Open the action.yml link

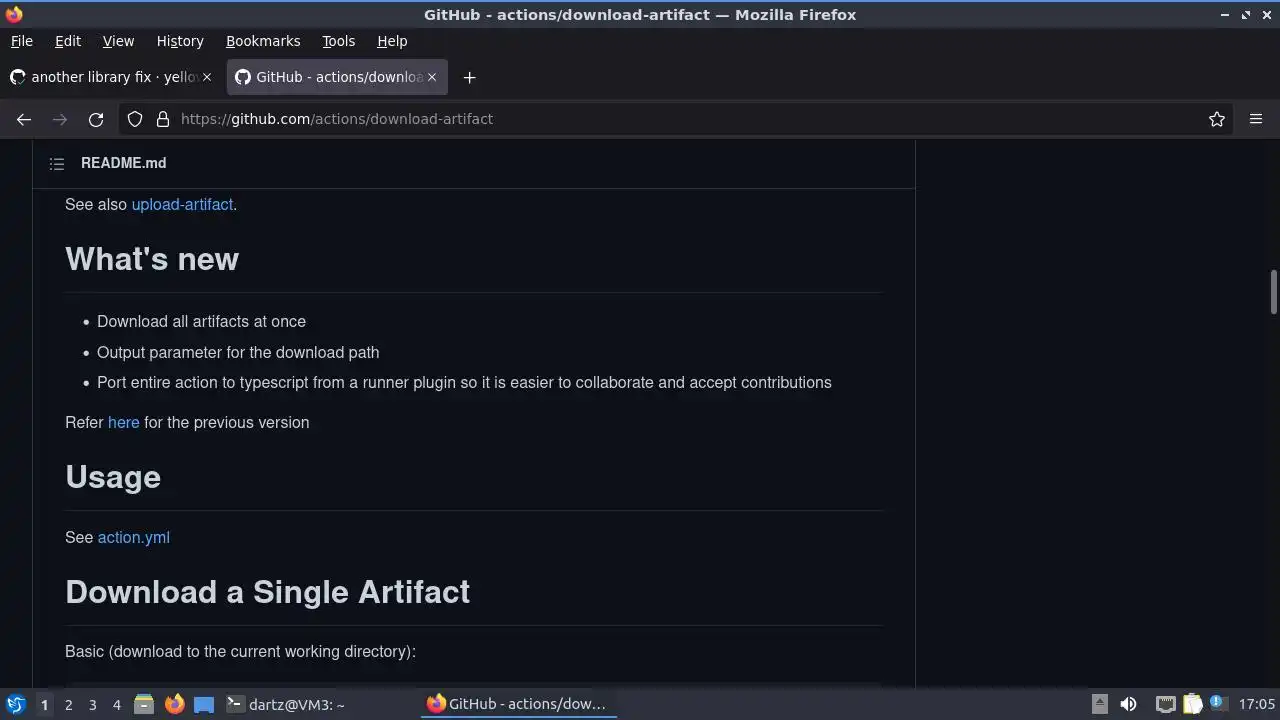point(133,537)
